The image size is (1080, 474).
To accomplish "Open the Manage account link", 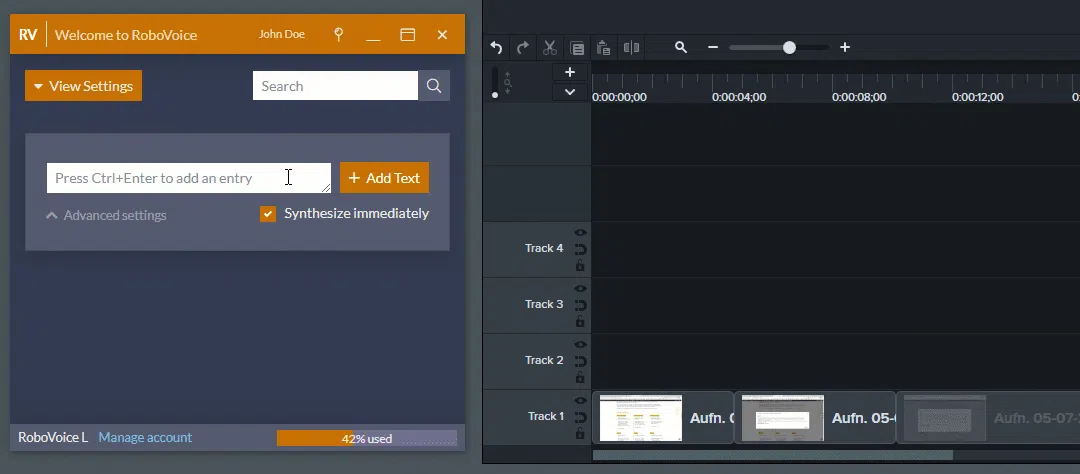I will (145, 437).
